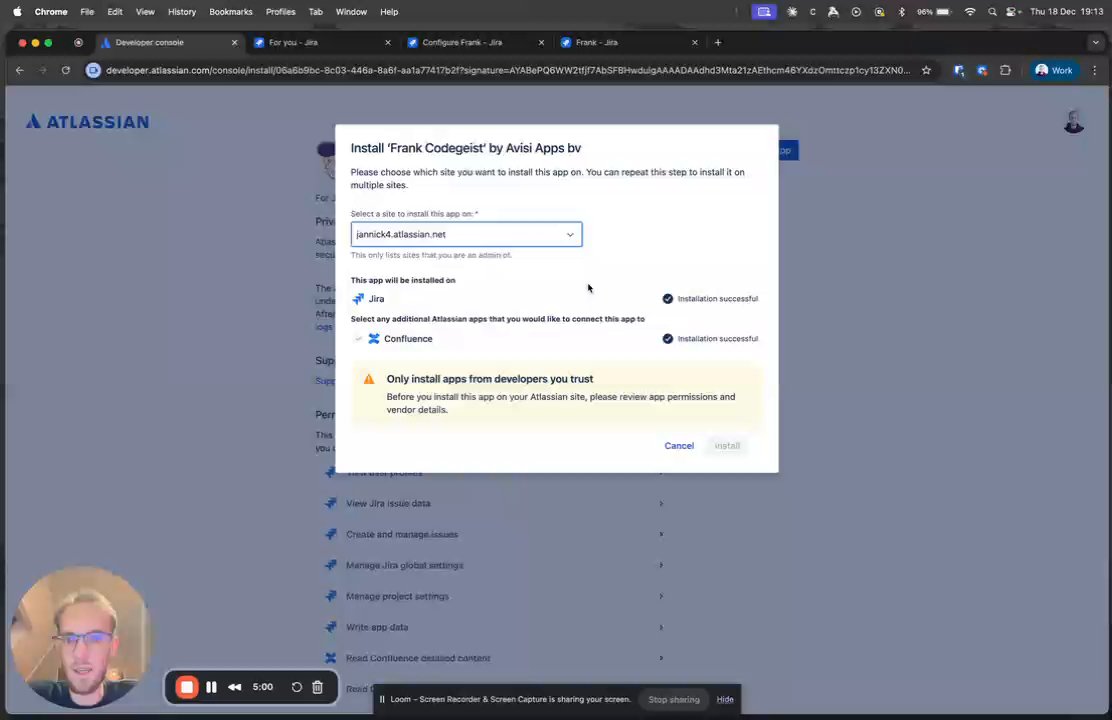Click Hide in screen sharing bar
Viewport: 1112px width, 720px height.
point(725,699)
